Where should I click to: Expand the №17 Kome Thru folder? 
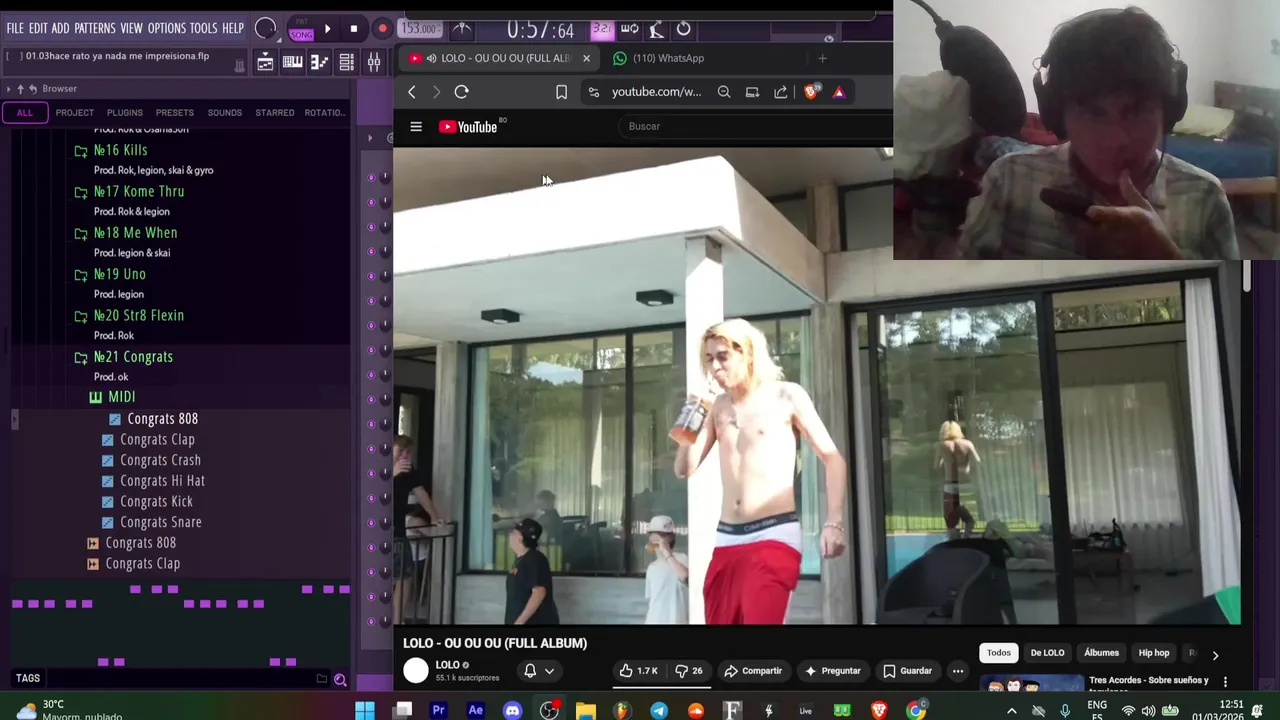coord(129,191)
